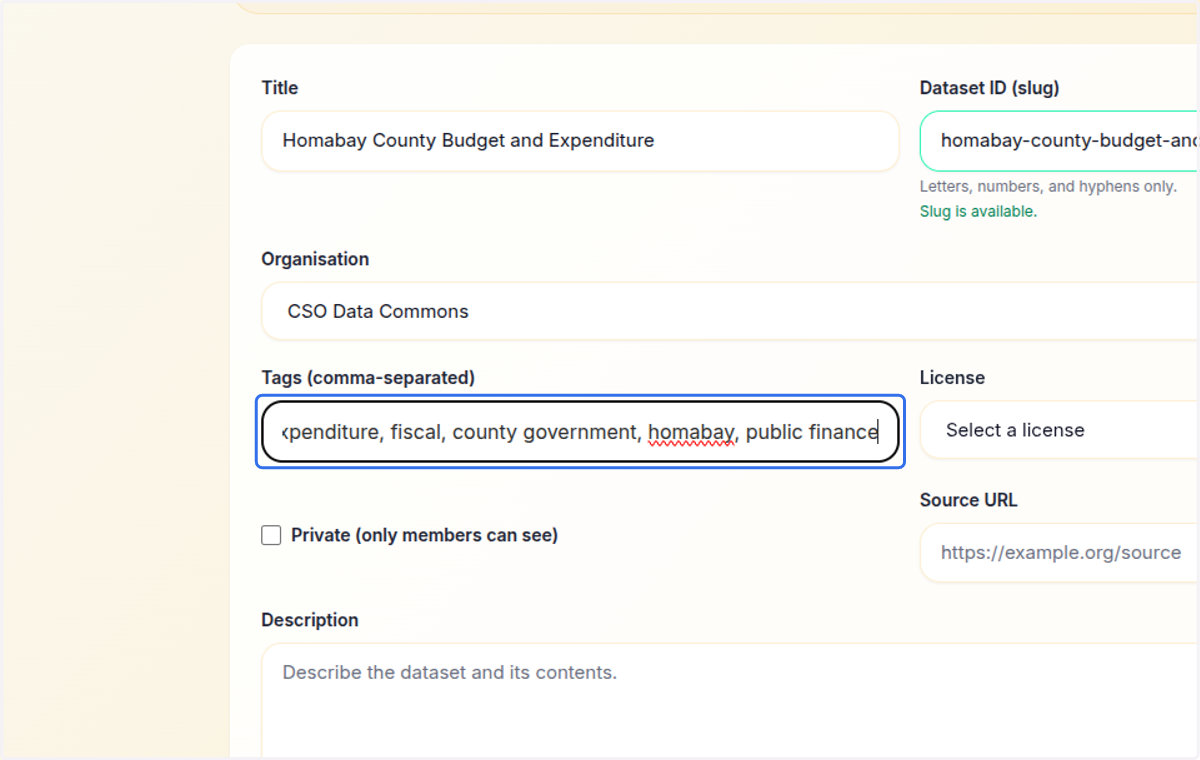1200x760 pixels.
Task: Tick the Private checkbox
Action: [271, 535]
